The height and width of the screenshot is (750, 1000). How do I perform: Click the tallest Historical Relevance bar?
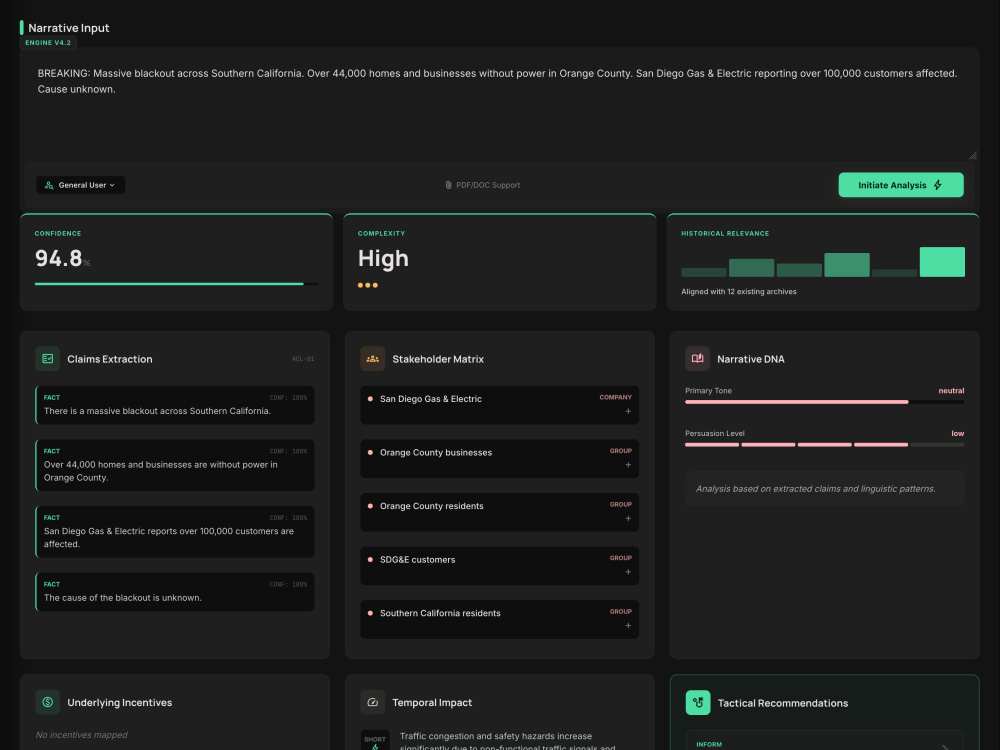pyautogui.click(x=941, y=261)
